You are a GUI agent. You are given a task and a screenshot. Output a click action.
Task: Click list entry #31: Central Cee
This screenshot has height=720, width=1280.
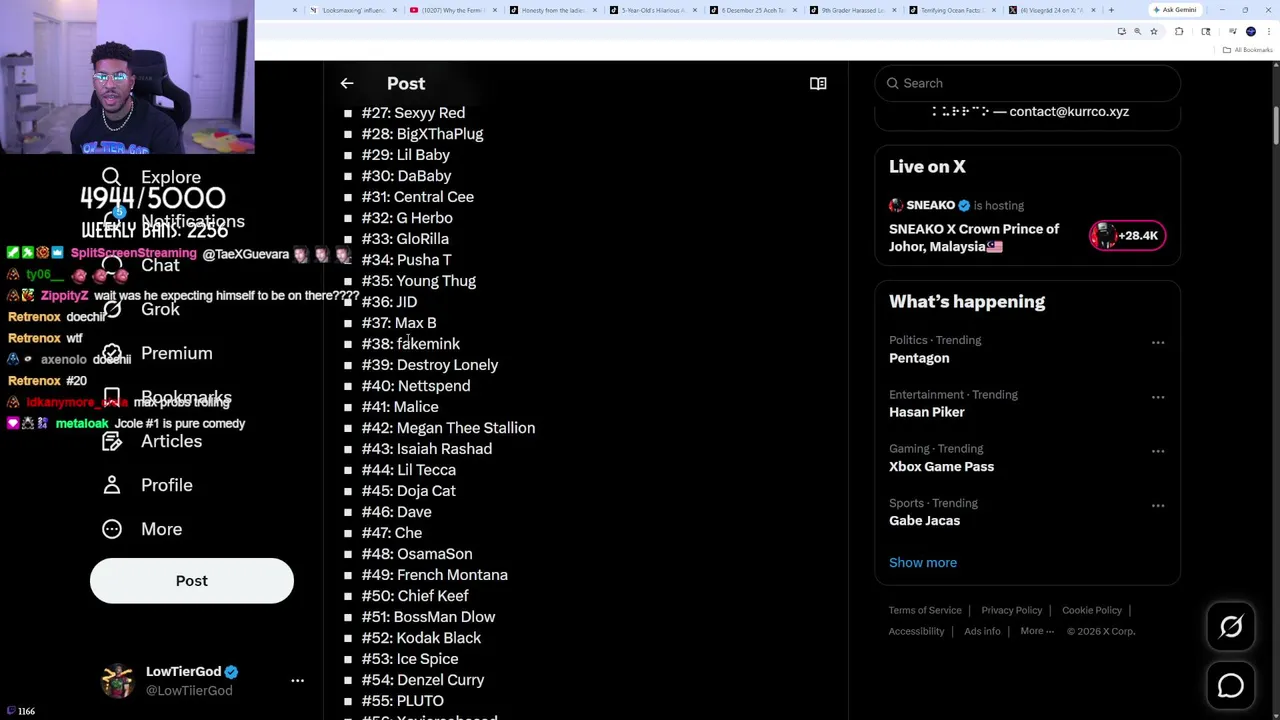[418, 197]
